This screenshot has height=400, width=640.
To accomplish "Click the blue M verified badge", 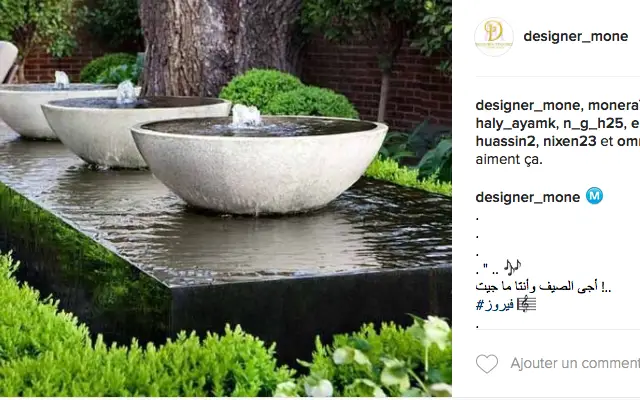I will [x=594, y=196].
